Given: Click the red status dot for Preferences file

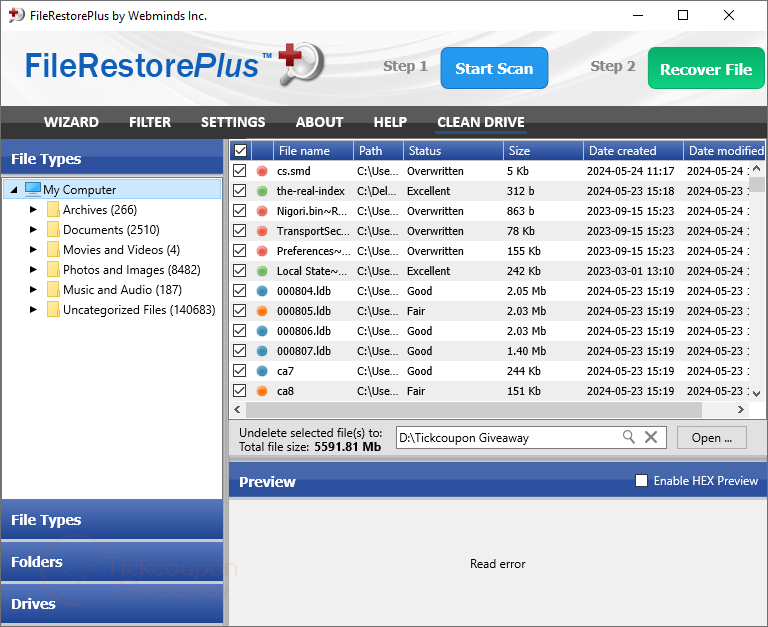Looking at the screenshot, I should click(x=262, y=251).
